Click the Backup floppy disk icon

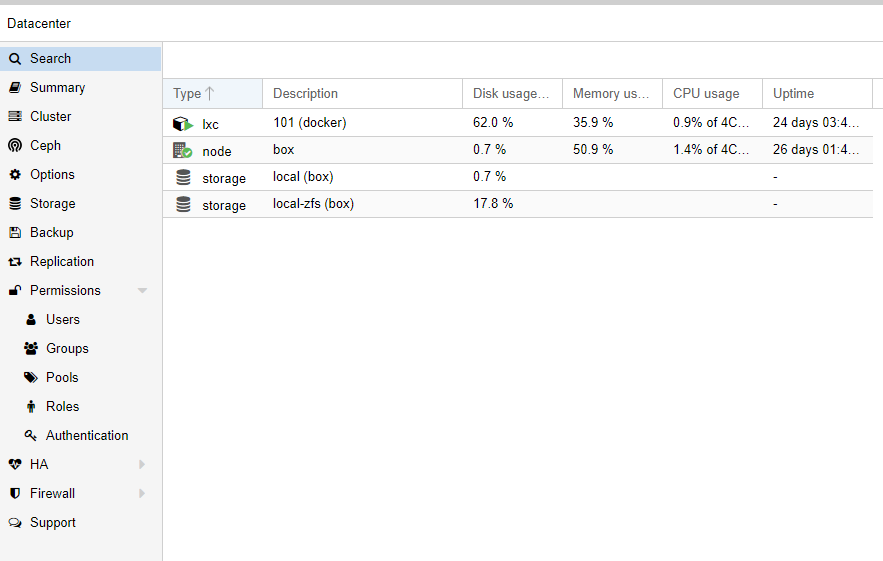(x=15, y=233)
